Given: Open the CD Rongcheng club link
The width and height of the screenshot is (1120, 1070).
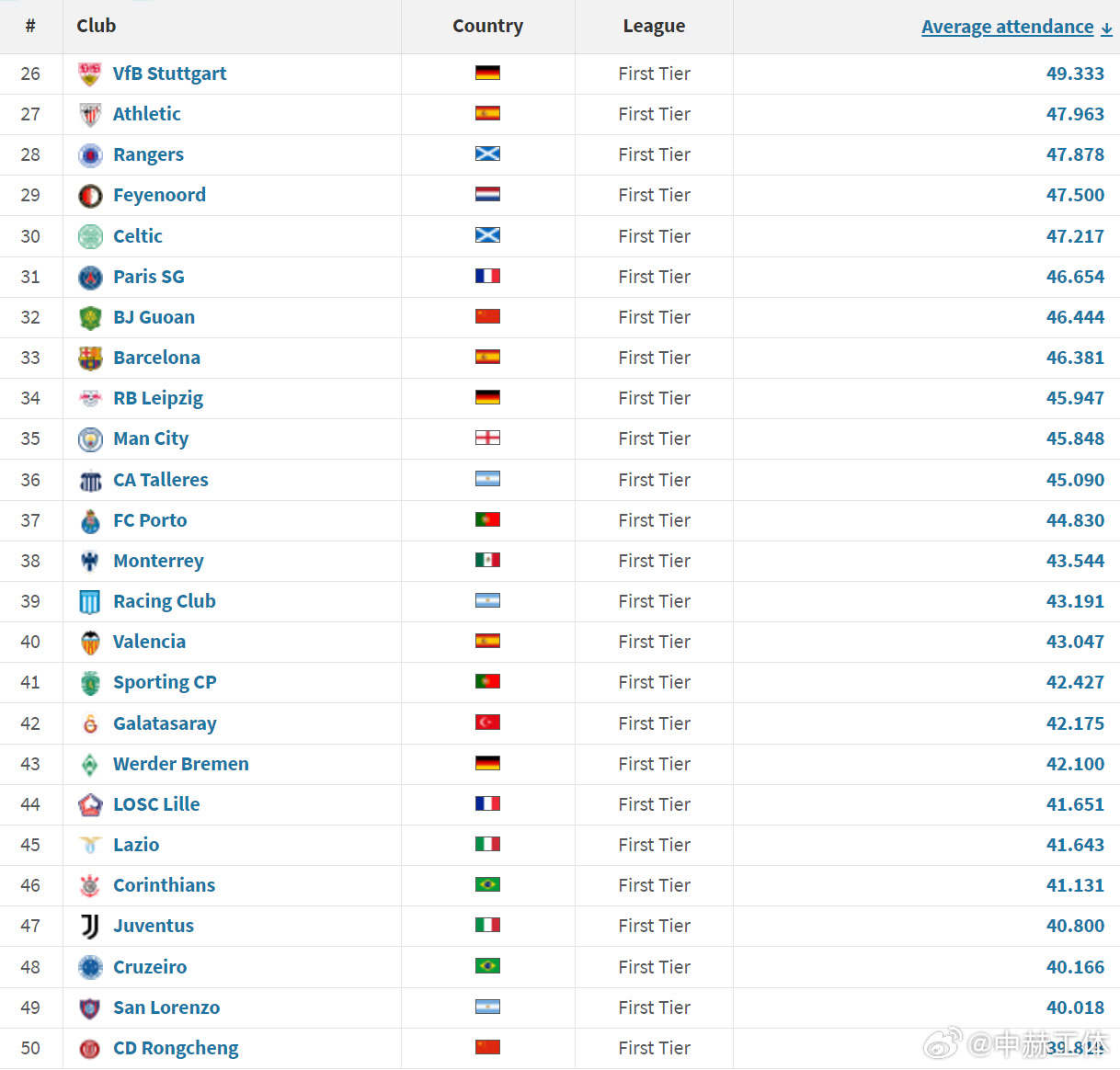Looking at the screenshot, I should (x=175, y=1048).
